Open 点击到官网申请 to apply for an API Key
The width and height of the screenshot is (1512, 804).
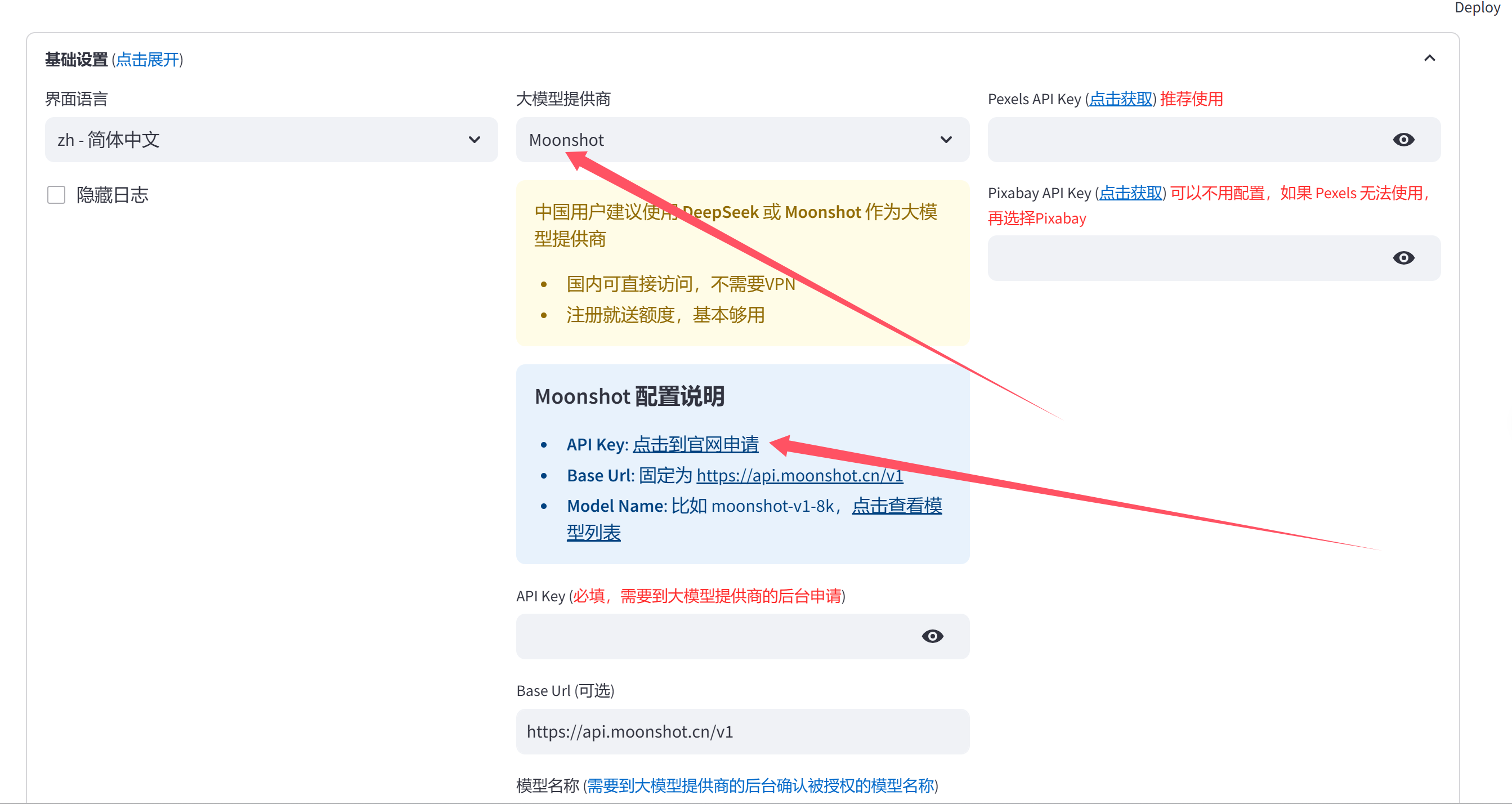(696, 444)
